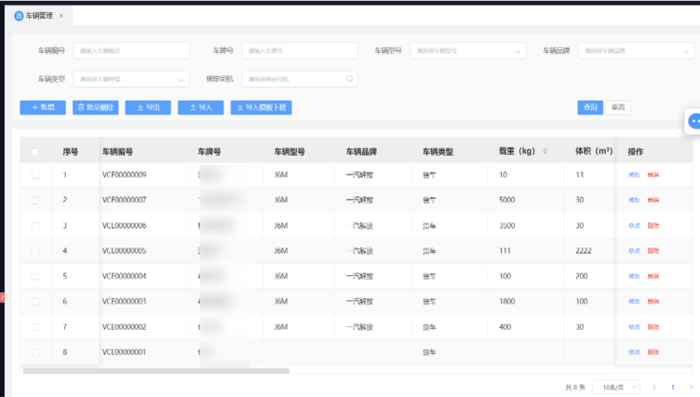Click the 载重 value 5000
Image resolution: width=700 pixels, height=397 pixels.
coord(507,200)
